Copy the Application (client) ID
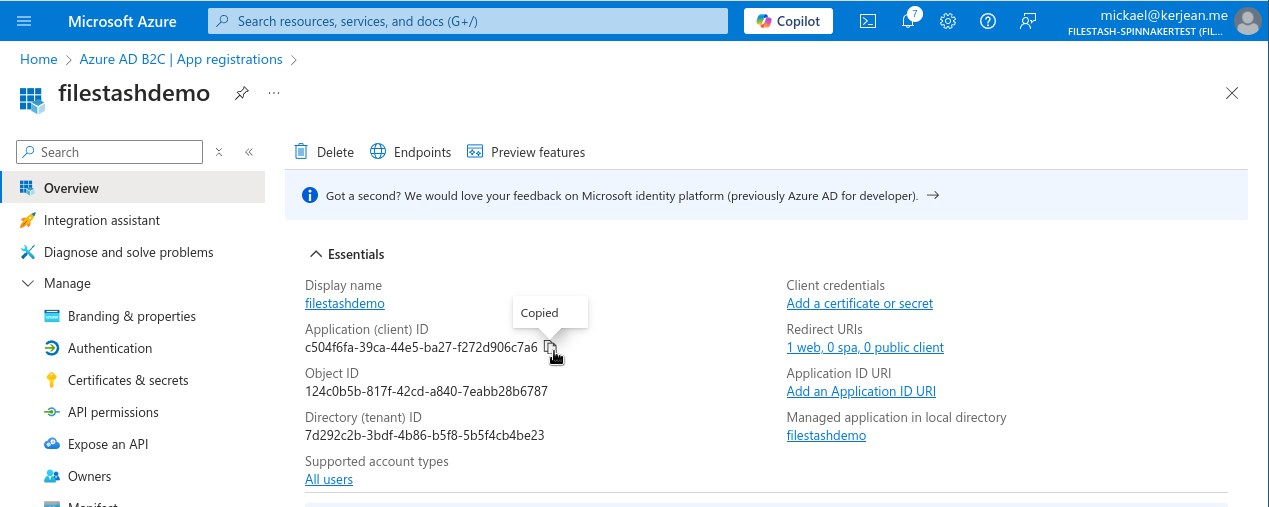 point(550,347)
